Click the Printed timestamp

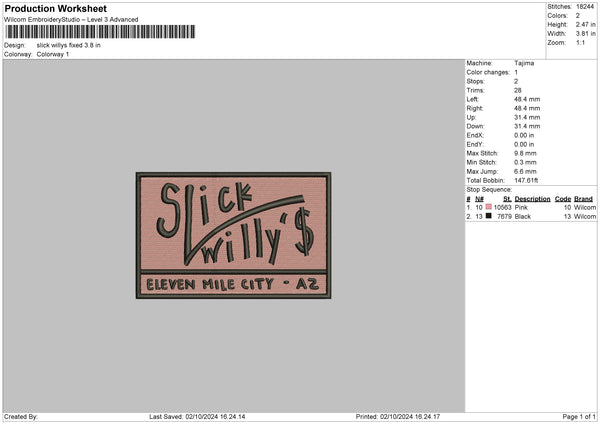(398, 416)
